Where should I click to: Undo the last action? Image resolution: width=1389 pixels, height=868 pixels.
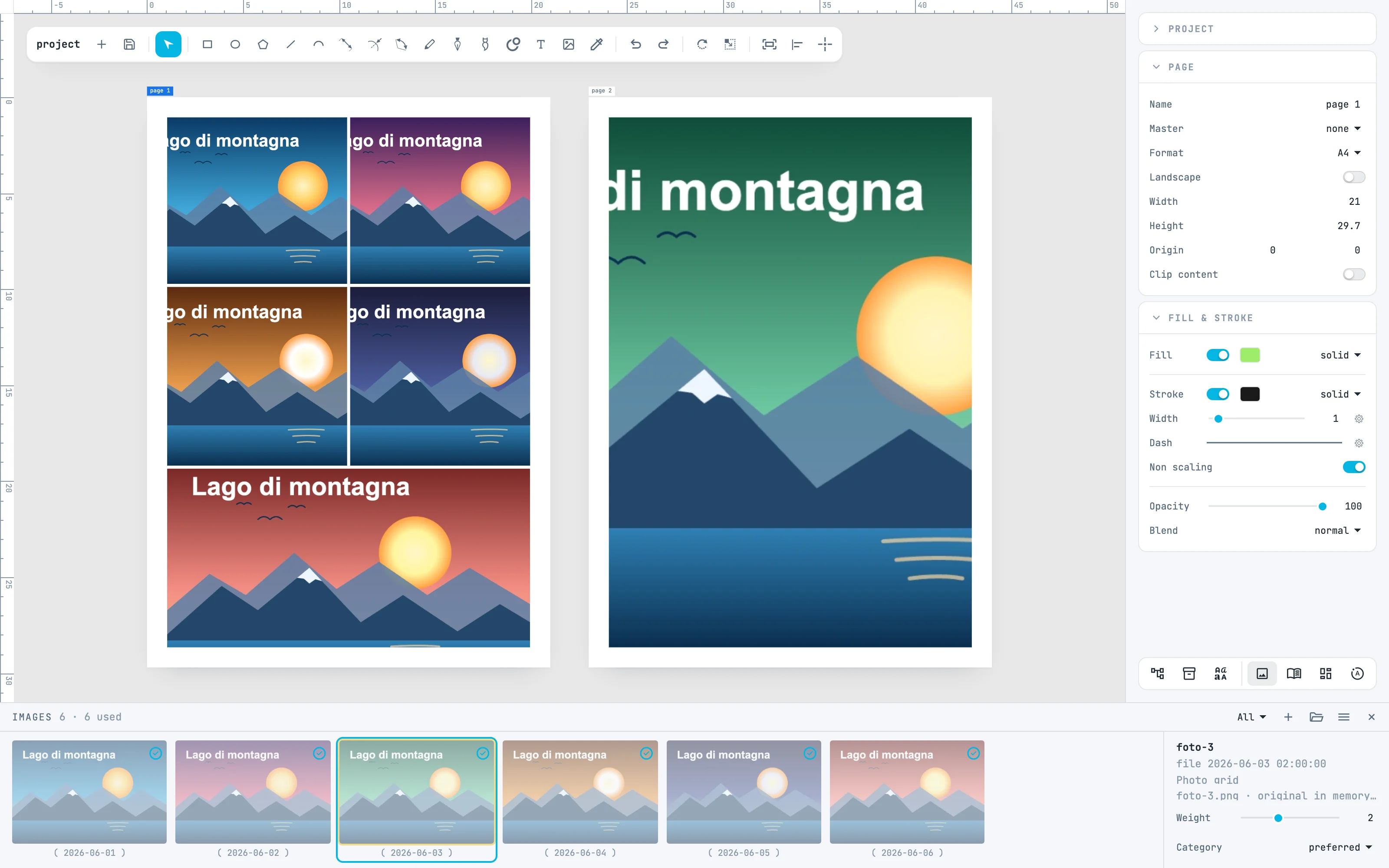pyautogui.click(x=635, y=44)
